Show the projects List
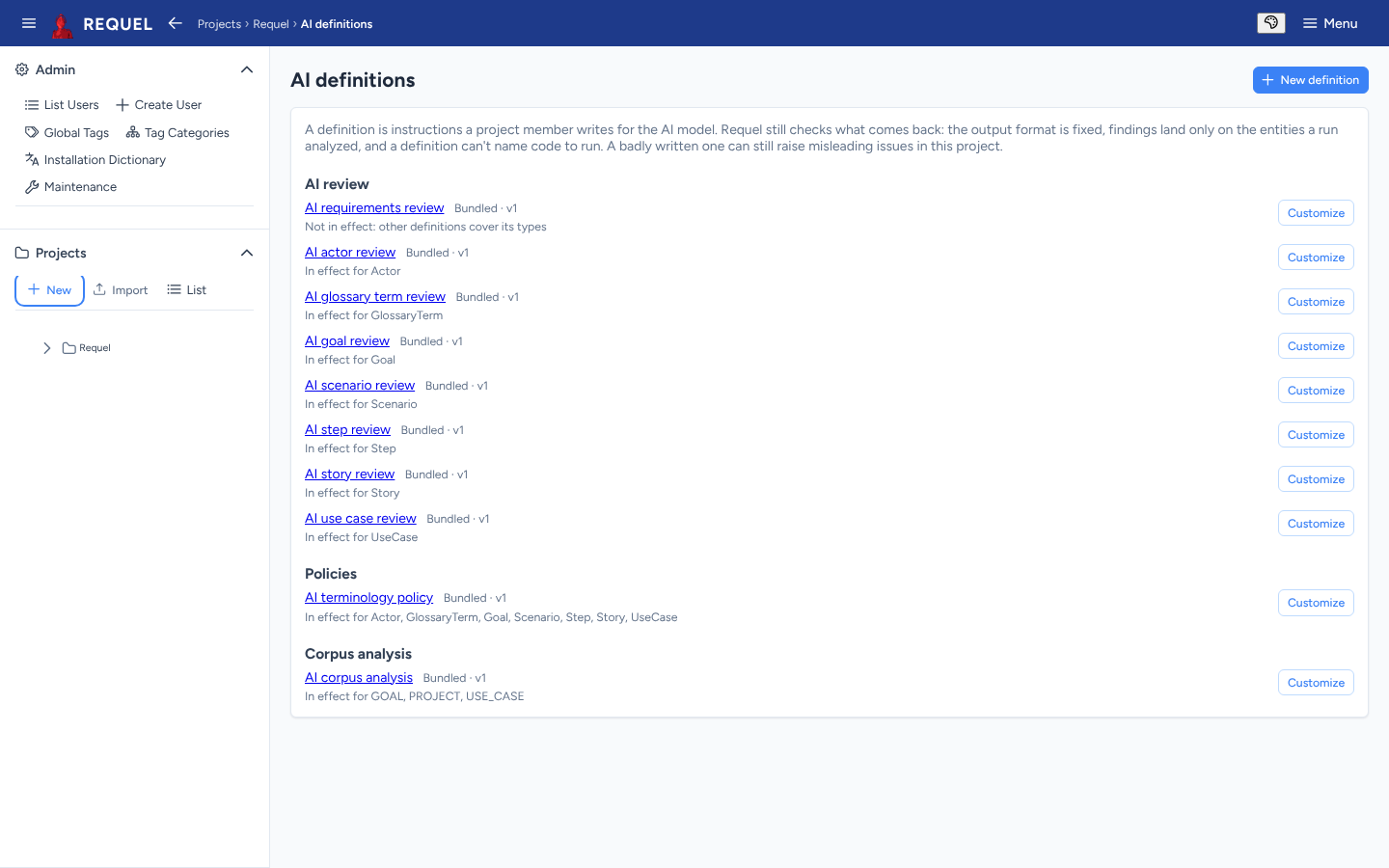1389x868 pixels. tap(187, 290)
